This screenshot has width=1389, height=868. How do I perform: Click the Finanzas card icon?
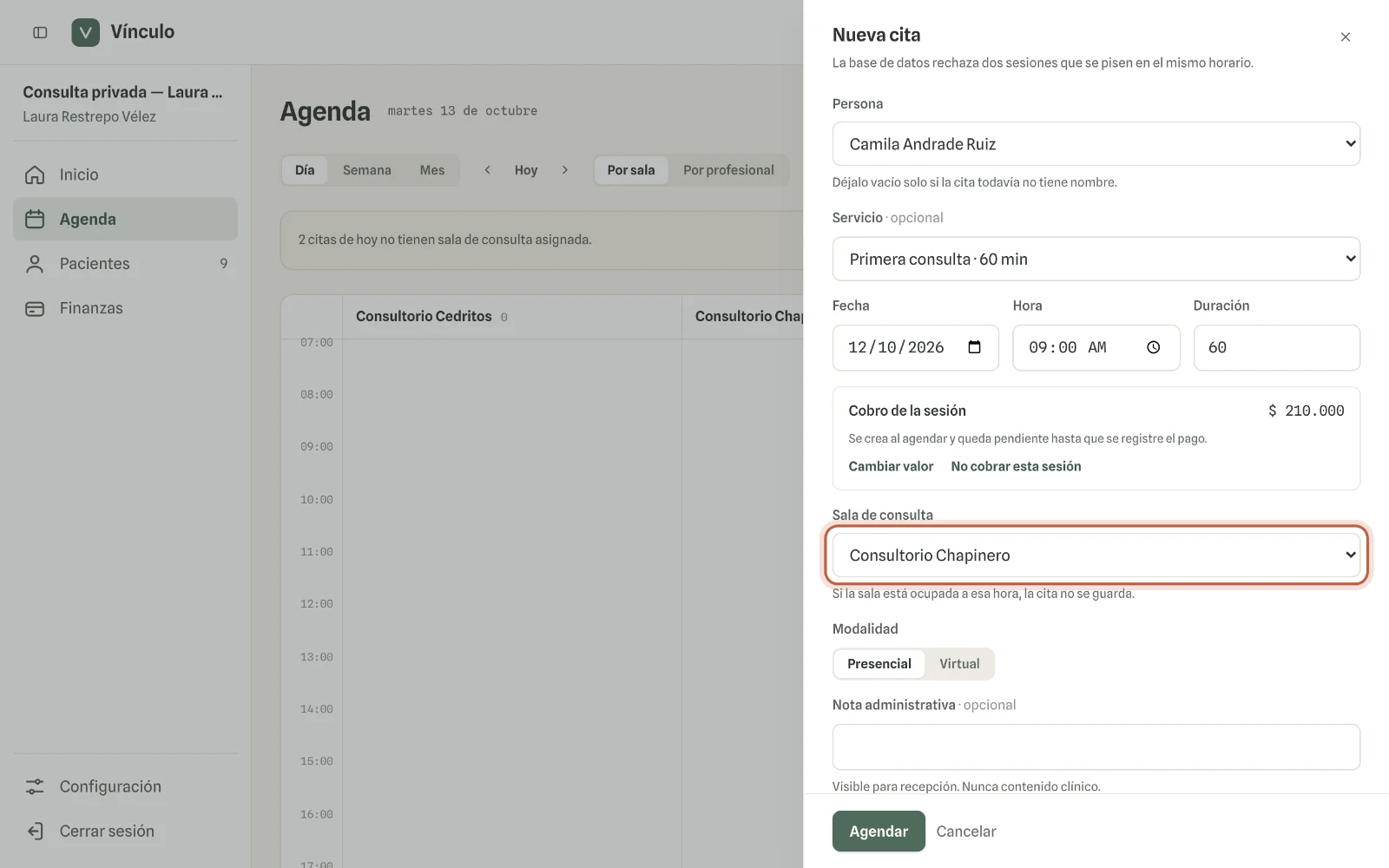point(35,308)
